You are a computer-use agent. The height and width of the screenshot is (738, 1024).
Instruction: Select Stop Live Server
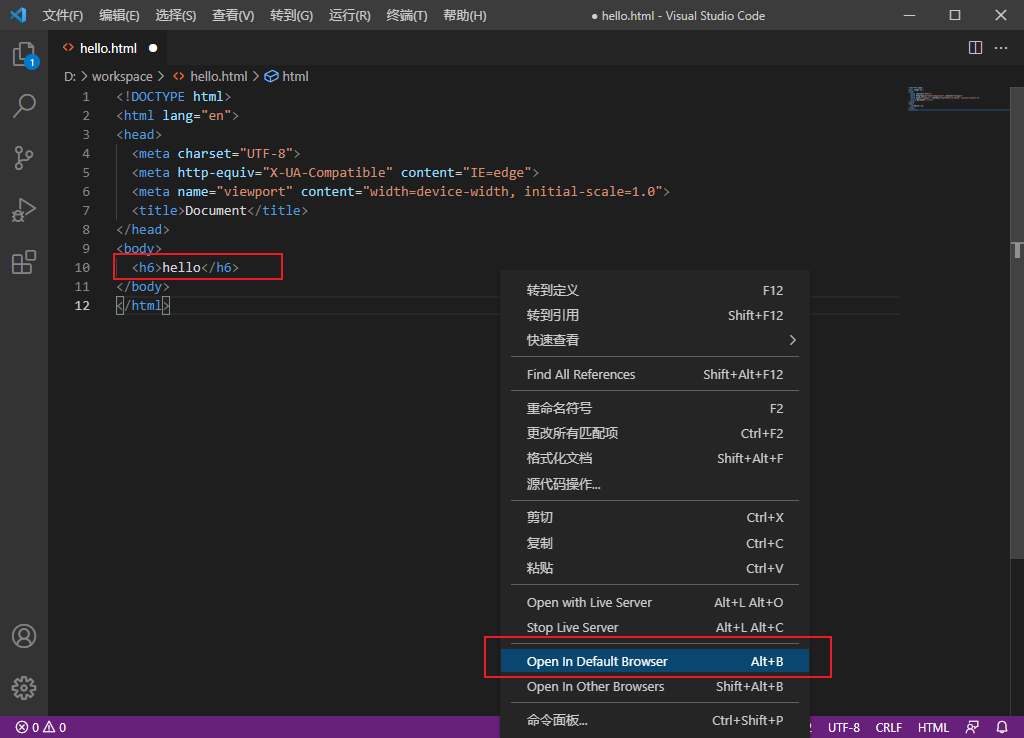[654, 627]
